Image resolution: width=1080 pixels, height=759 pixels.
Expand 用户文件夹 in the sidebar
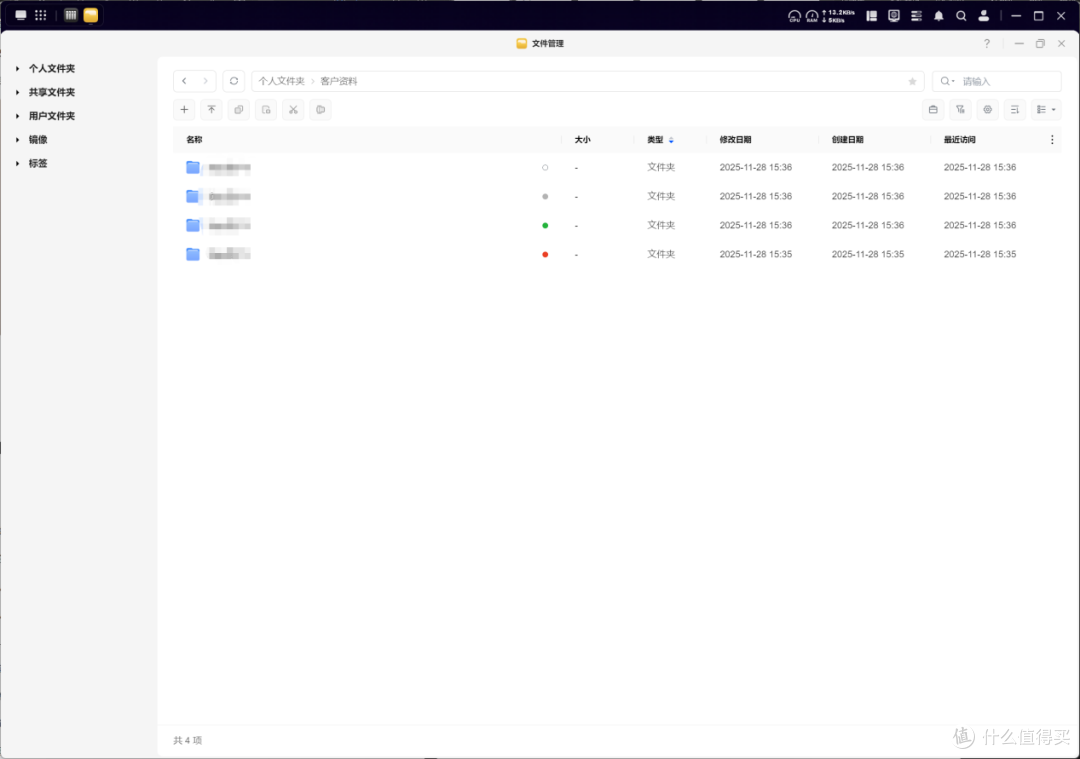click(17, 116)
